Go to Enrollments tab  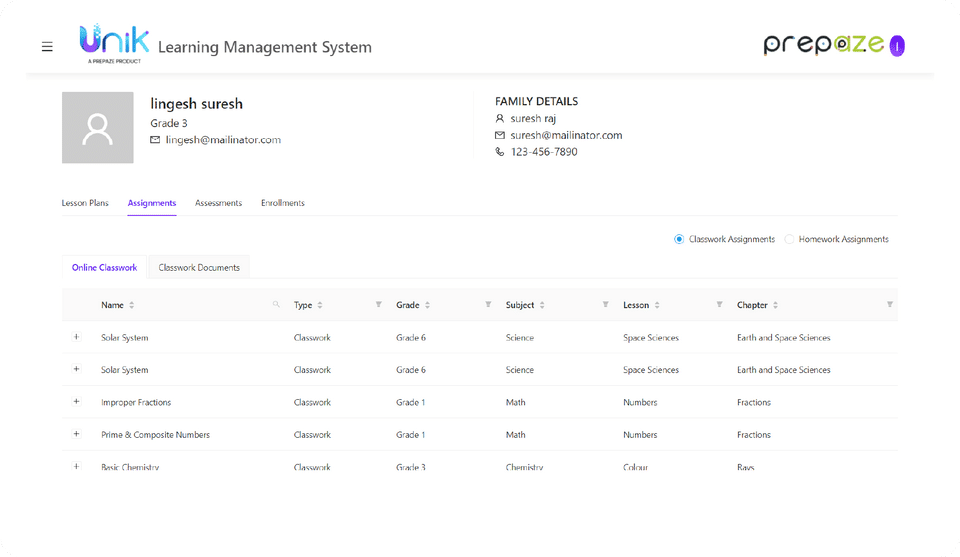(283, 203)
